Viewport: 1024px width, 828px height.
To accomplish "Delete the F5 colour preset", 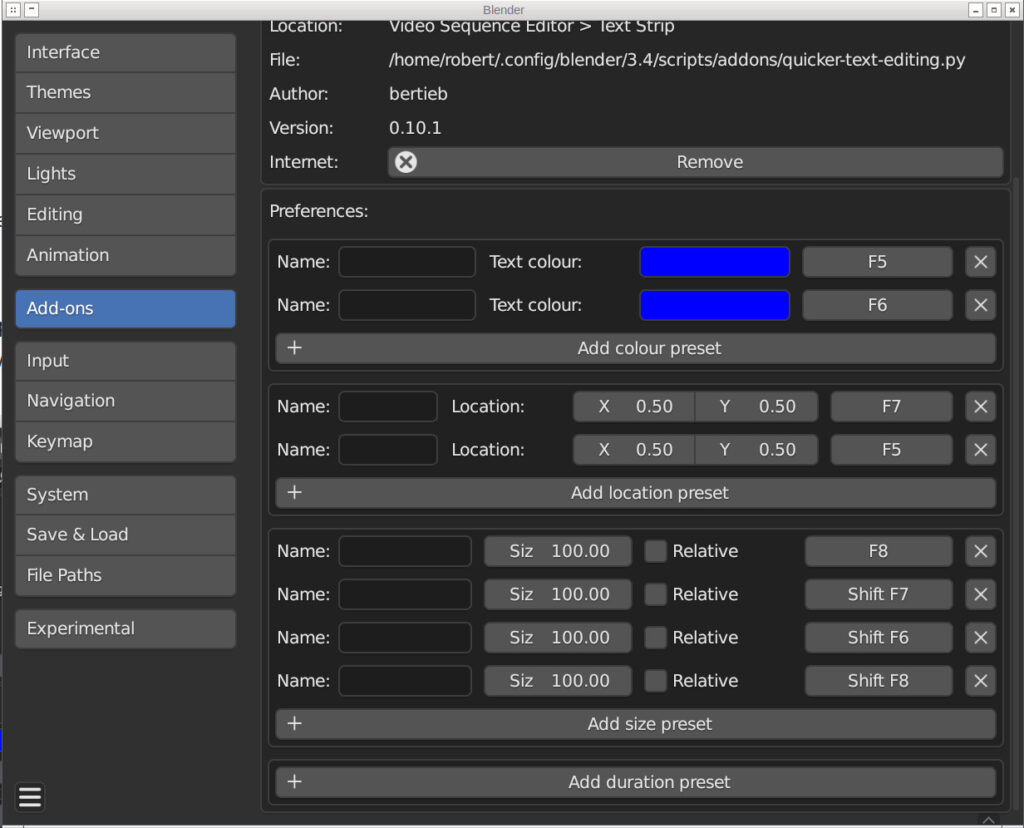I will pos(980,262).
